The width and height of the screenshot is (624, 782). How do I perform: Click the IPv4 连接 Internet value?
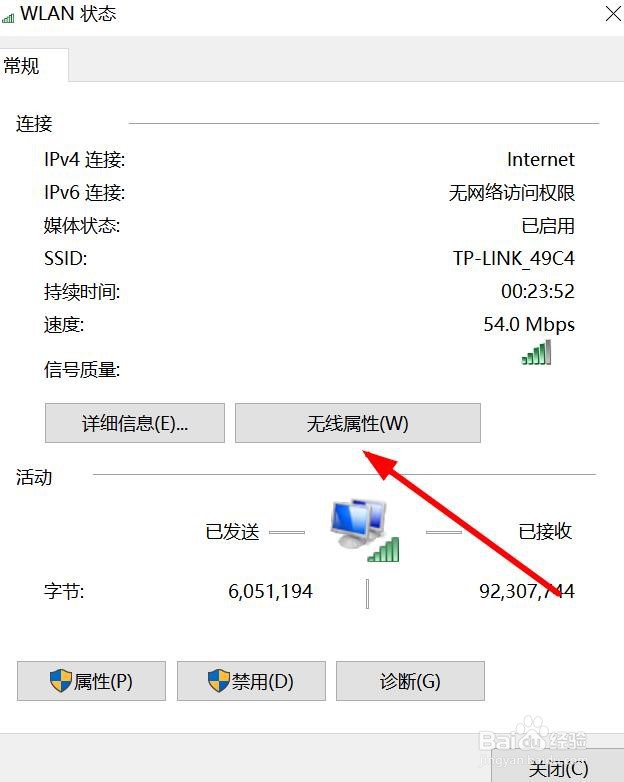point(541,160)
